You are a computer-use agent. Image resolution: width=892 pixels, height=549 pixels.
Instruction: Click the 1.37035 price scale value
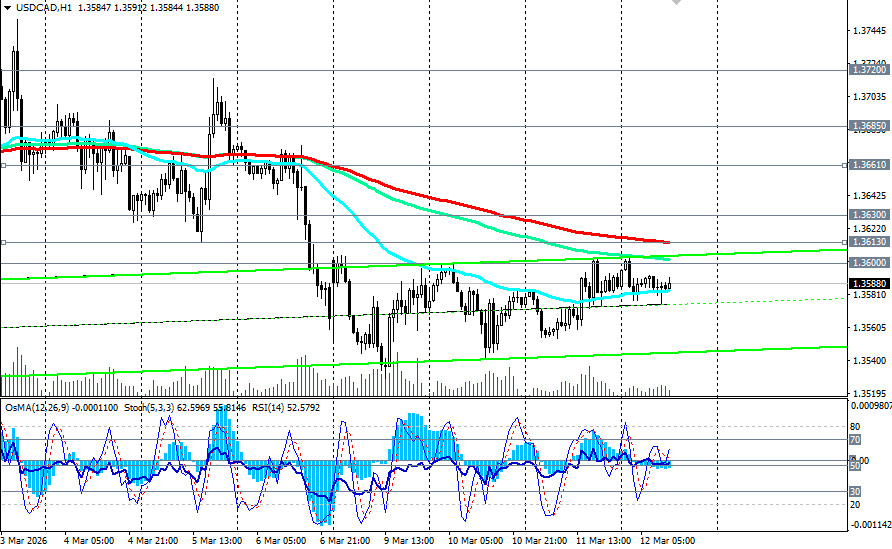point(870,97)
